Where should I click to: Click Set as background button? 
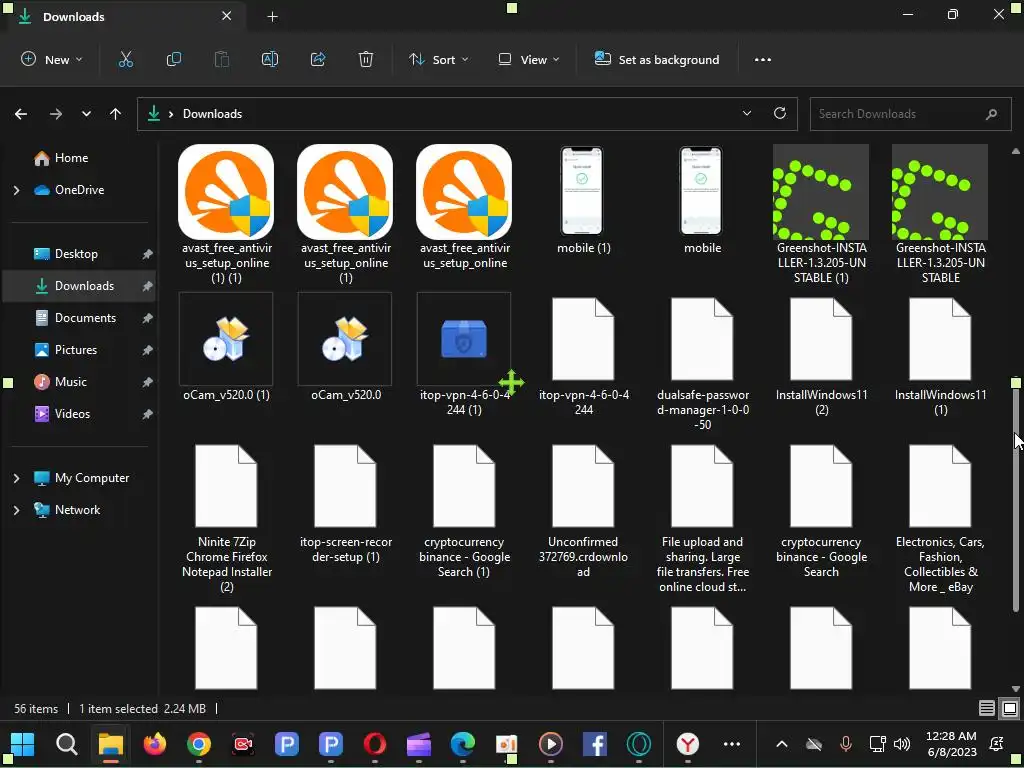coord(657,59)
